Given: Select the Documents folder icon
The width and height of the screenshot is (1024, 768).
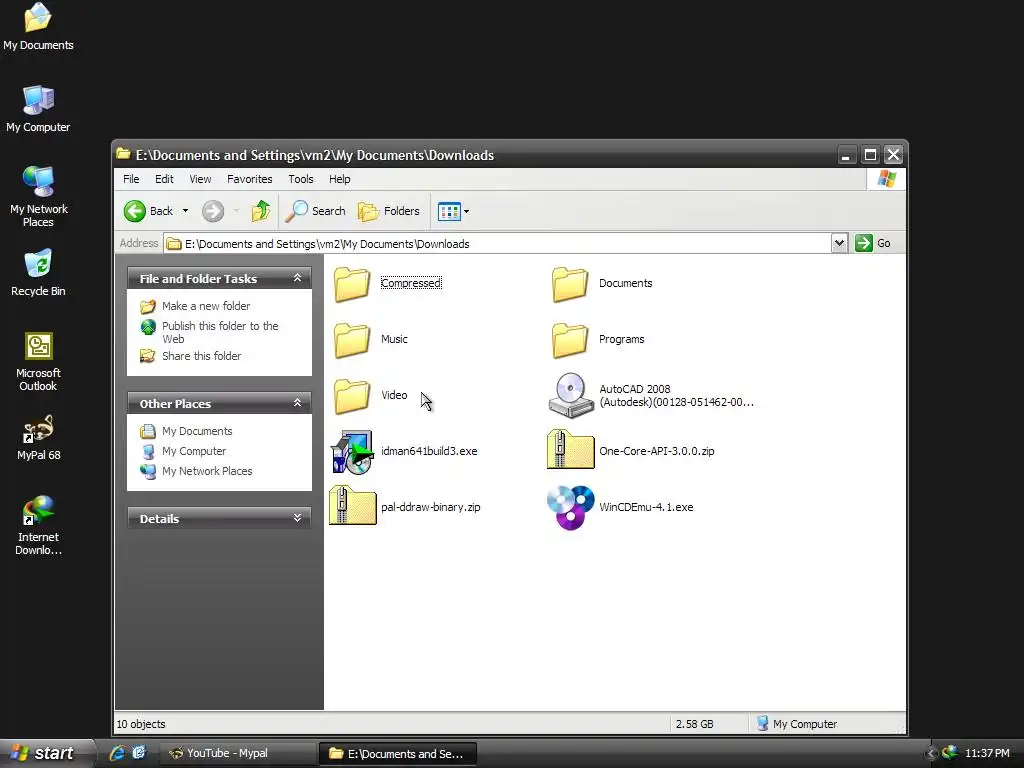Looking at the screenshot, I should pos(570,283).
